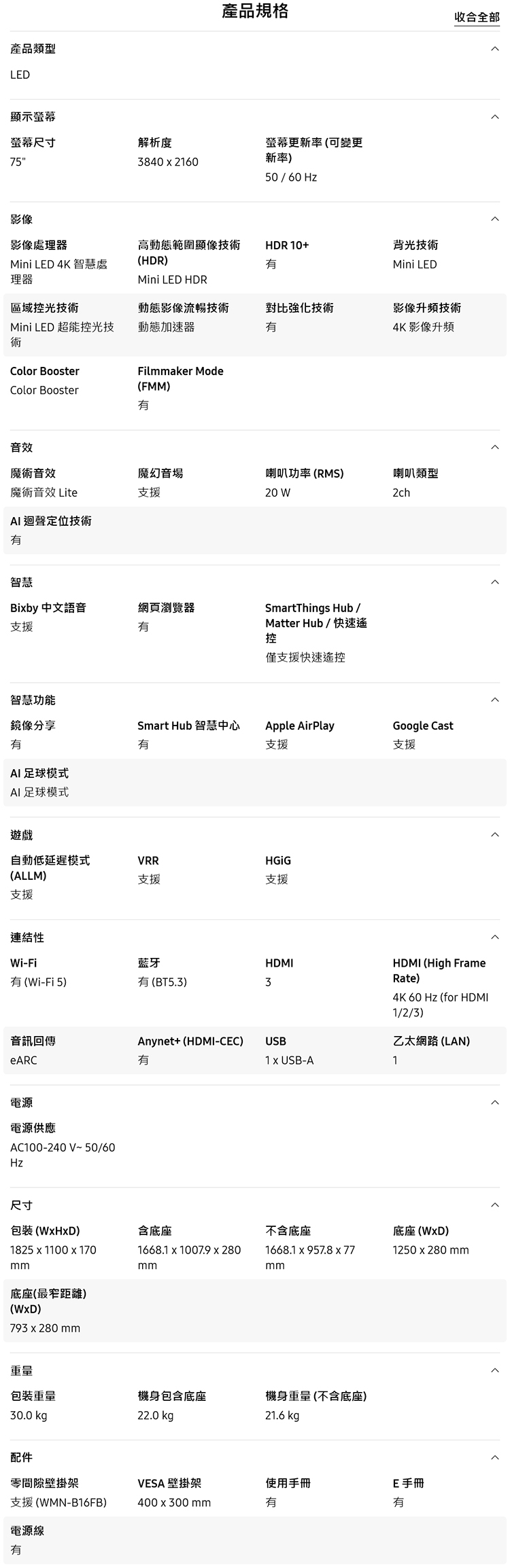Click the 收合全部 collapse all link
Screen dimensions: 510x1568
coord(477,17)
